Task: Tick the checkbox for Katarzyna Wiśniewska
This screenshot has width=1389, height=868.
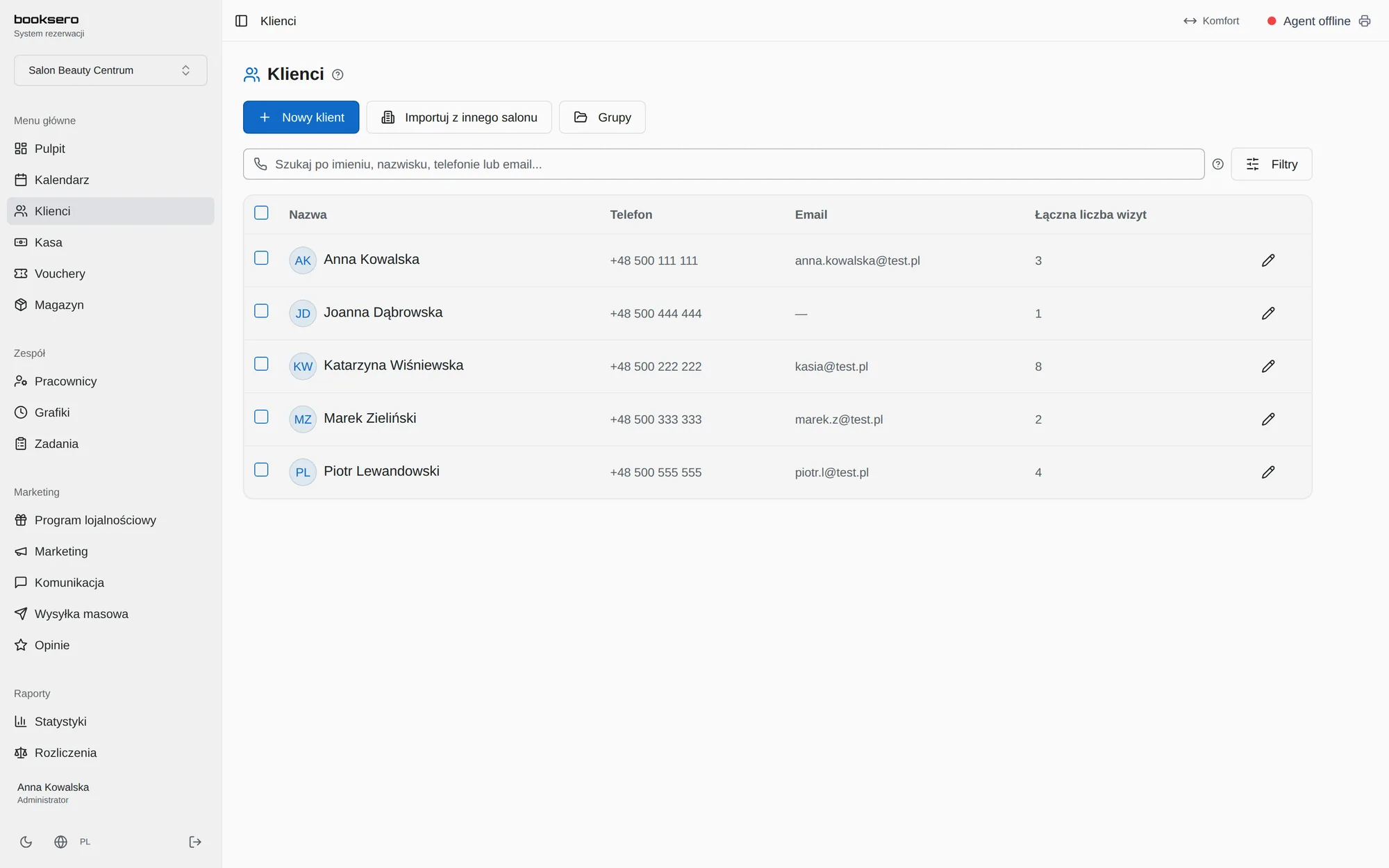Action: [261, 364]
